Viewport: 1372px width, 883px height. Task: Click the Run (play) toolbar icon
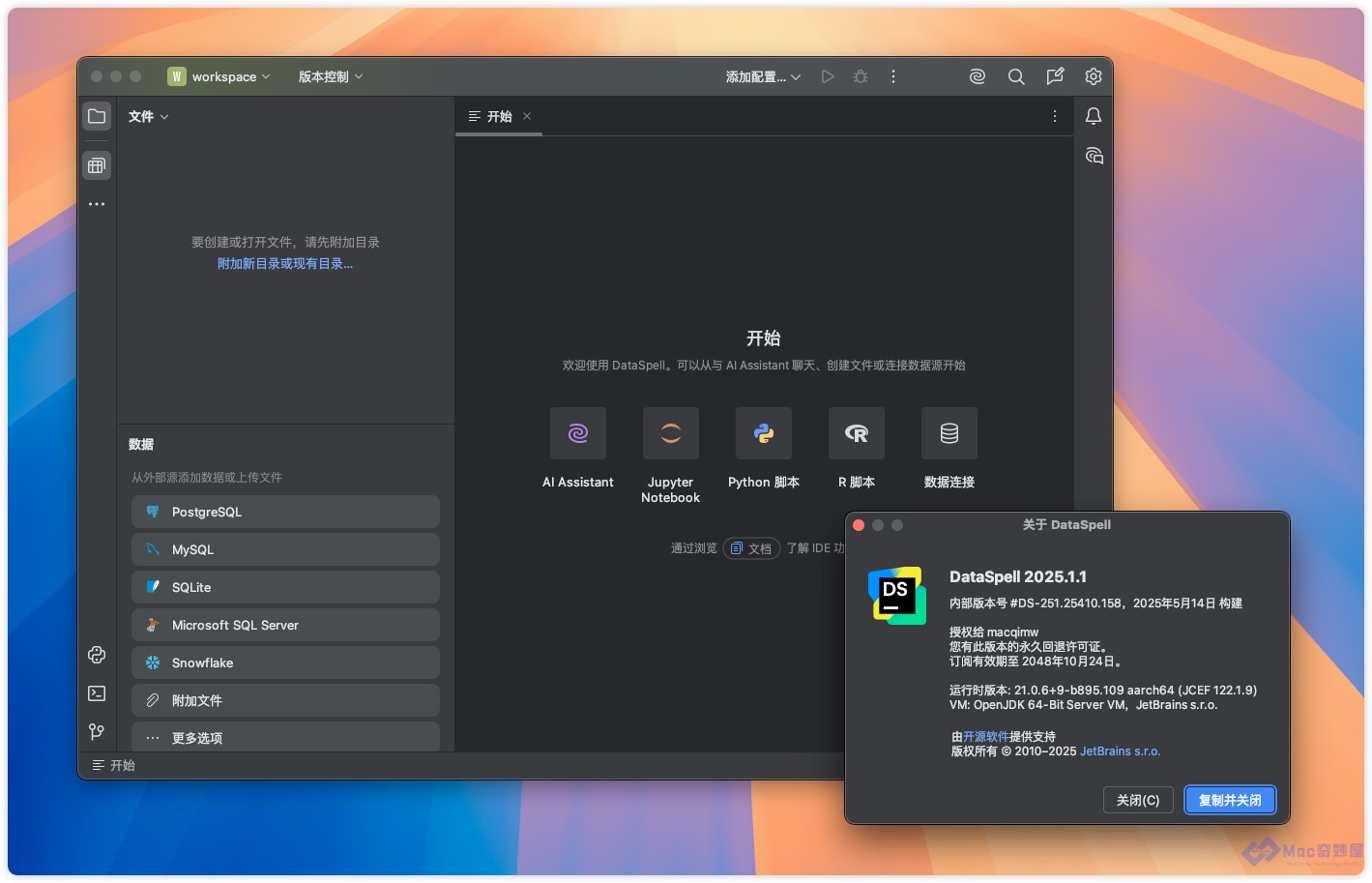pos(828,76)
